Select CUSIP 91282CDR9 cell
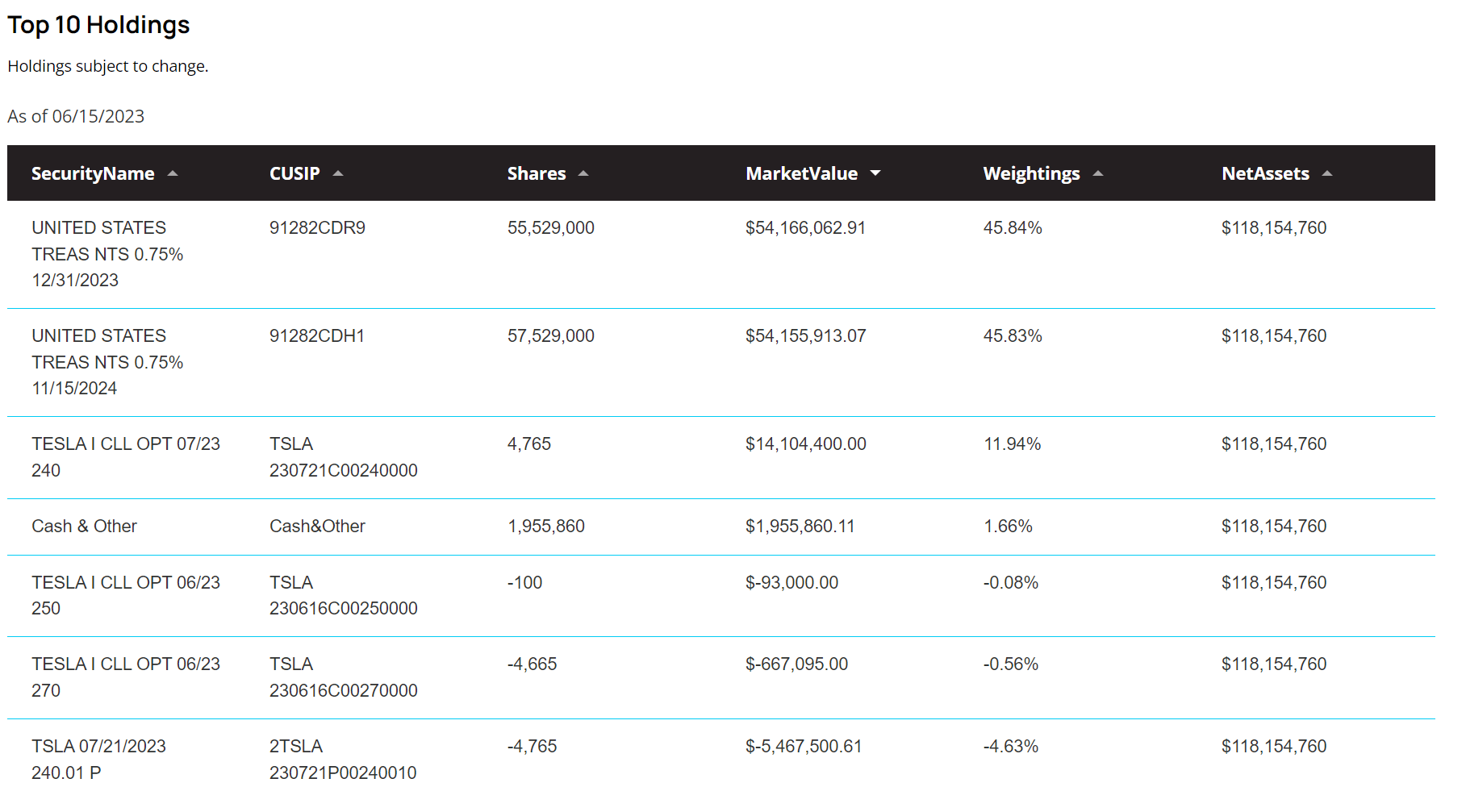The image size is (1466, 812). tap(317, 228)
